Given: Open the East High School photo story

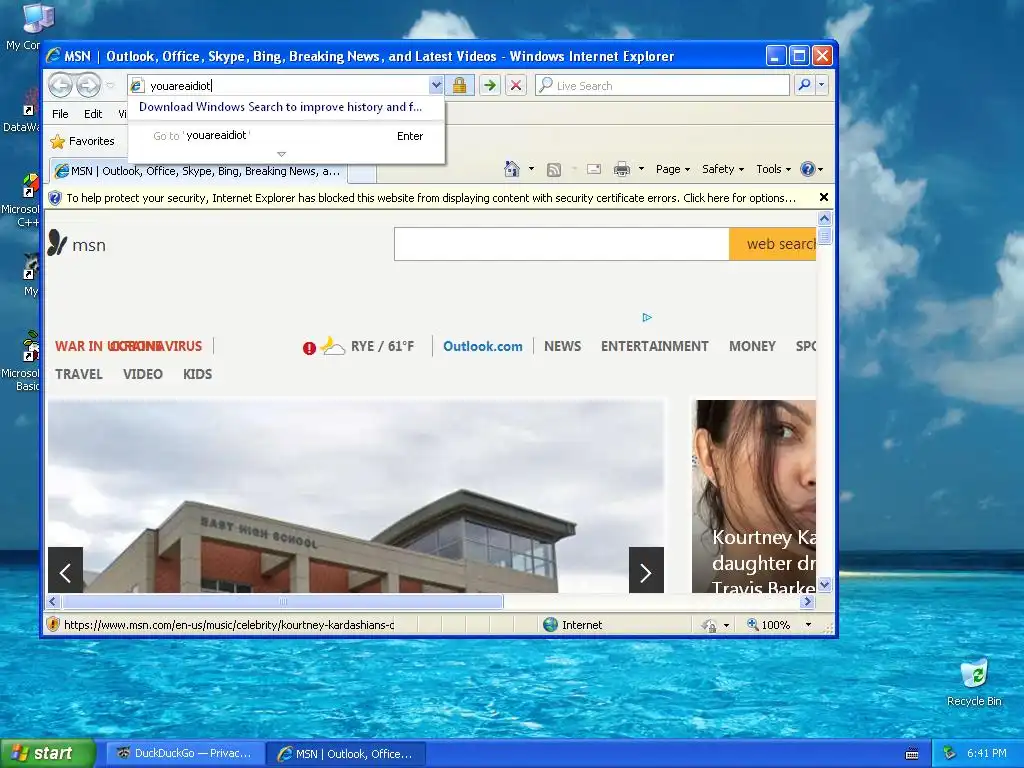Looking at the screenshot, I should coord(356,496).
